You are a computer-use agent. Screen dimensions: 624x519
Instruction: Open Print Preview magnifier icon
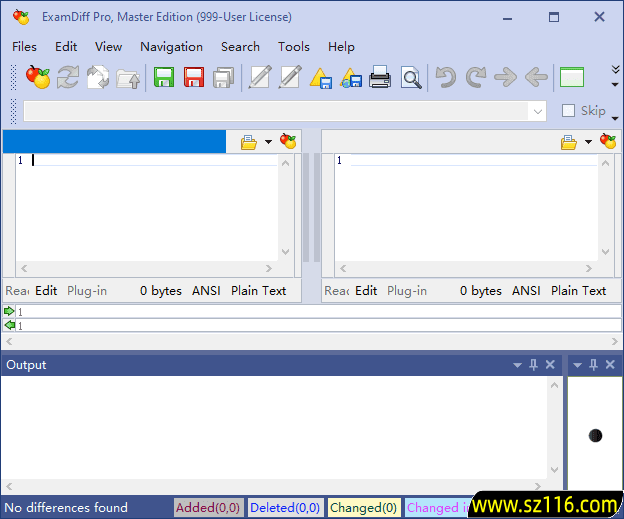pos(410,77)
